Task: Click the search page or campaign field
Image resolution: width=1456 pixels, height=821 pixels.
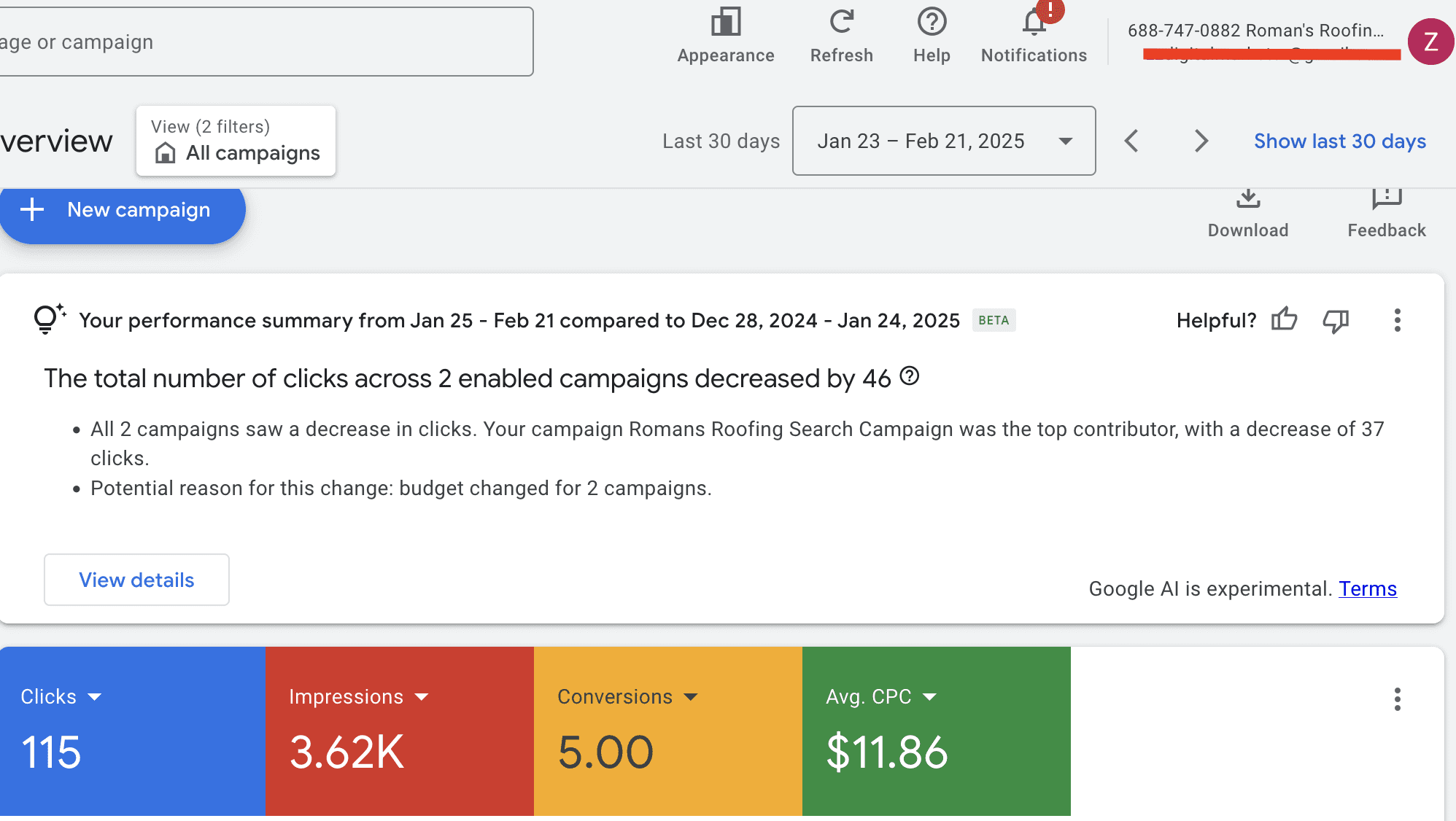Action: click(266, 42)
